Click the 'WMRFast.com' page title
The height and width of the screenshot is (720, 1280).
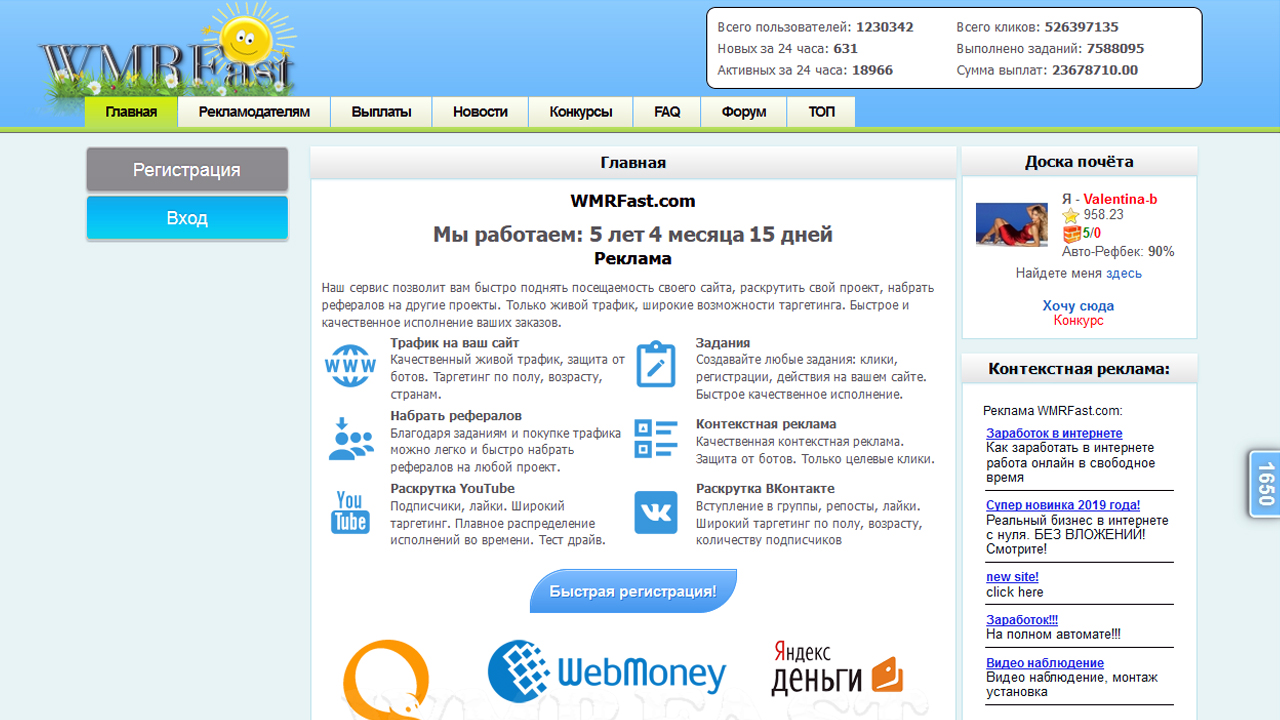pyautogui.click(x=633, y=201)
